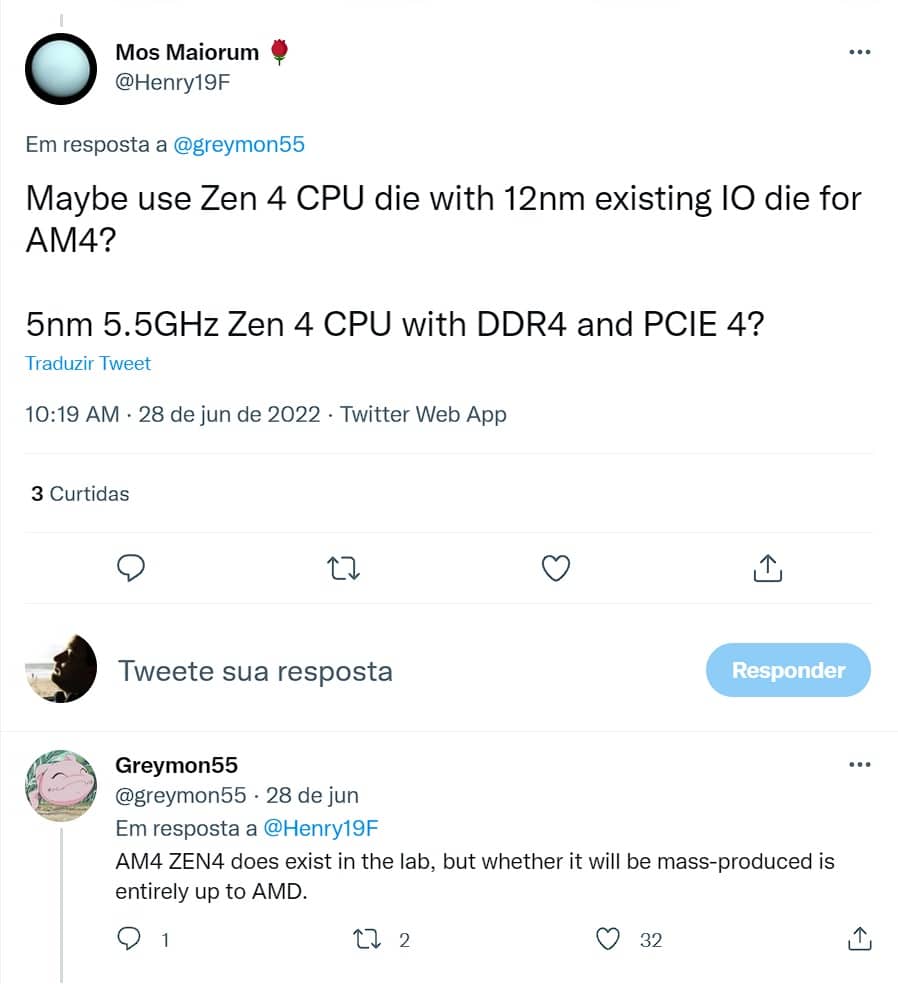Screen dimensions: 898x984
Task: Like the main tweet with the heart icon
Action: pyautogui.click(x=555, y=568)
